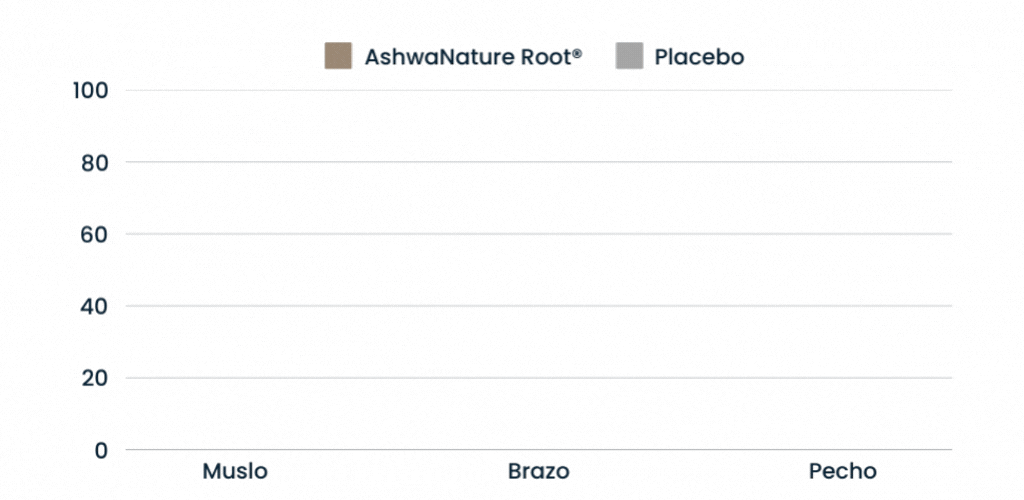The height and width of the screenshot is (500, 1024).
Task: Click the 80 value on the y-axis
Action: (95, 163)
